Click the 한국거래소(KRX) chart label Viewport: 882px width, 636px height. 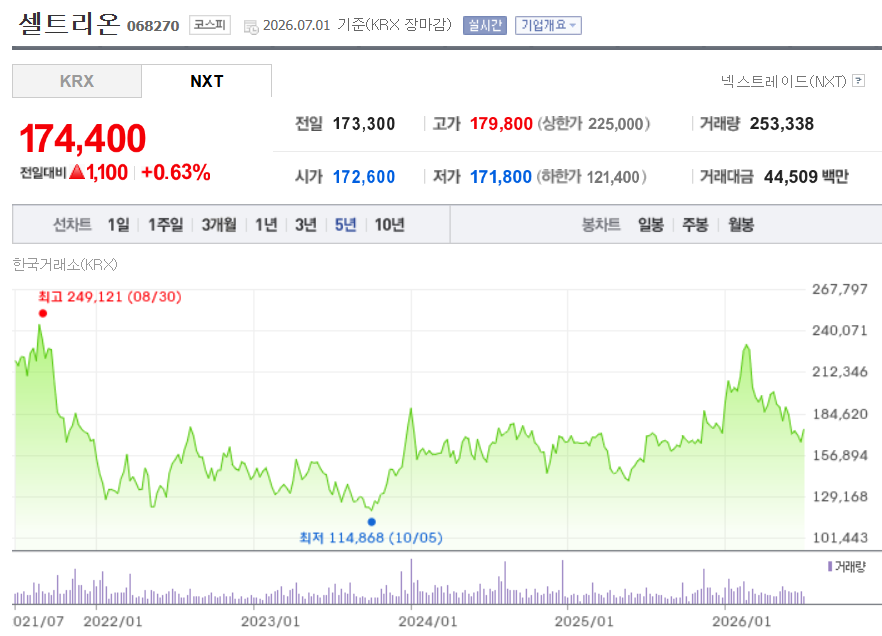point(65,264)
